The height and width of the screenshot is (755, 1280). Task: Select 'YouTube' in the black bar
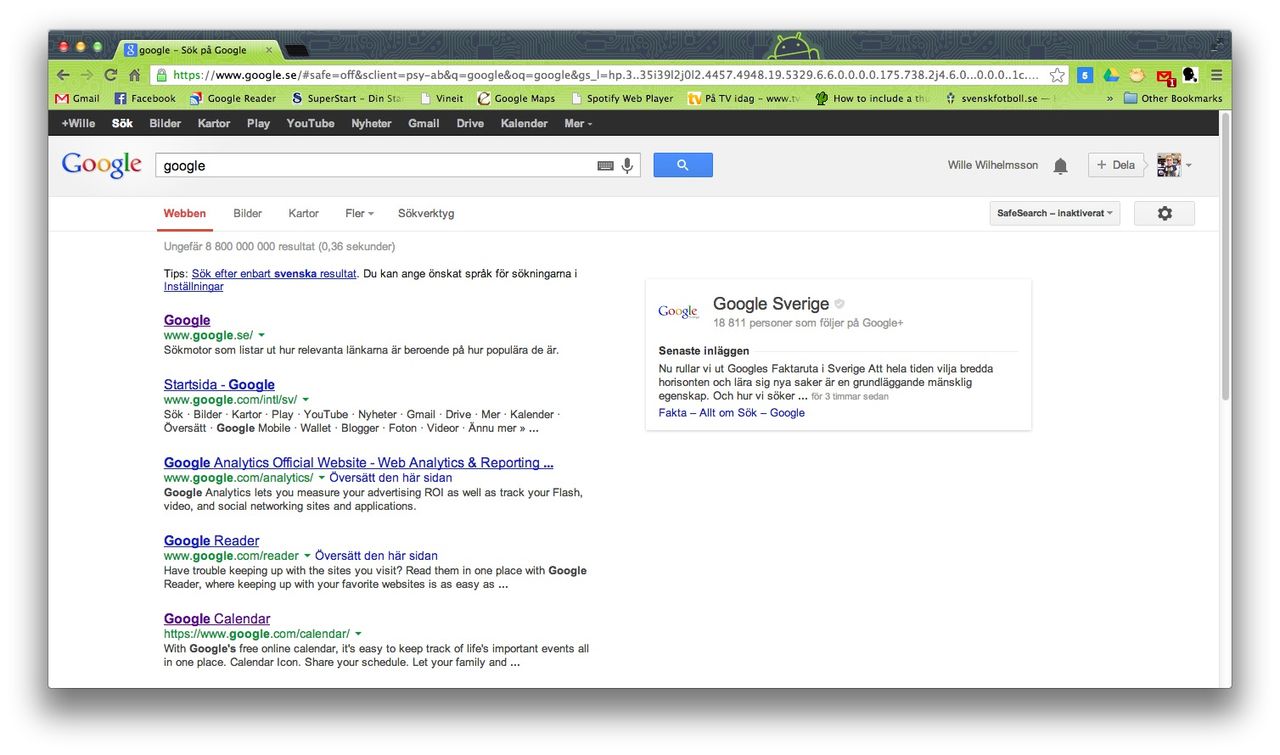pyautogui.click(x=310, y=123)
